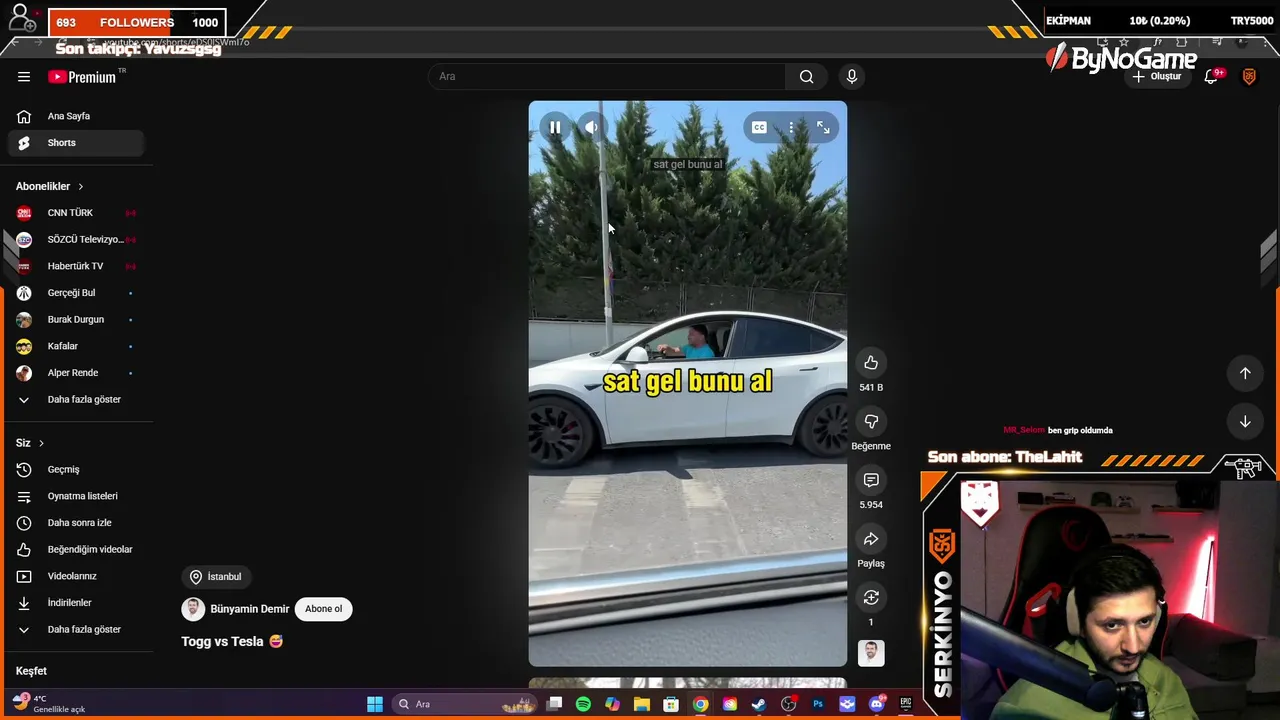This screenshot has height=720, width=1280.
Task: Start voice search with microphone
Action: (852, 77)
